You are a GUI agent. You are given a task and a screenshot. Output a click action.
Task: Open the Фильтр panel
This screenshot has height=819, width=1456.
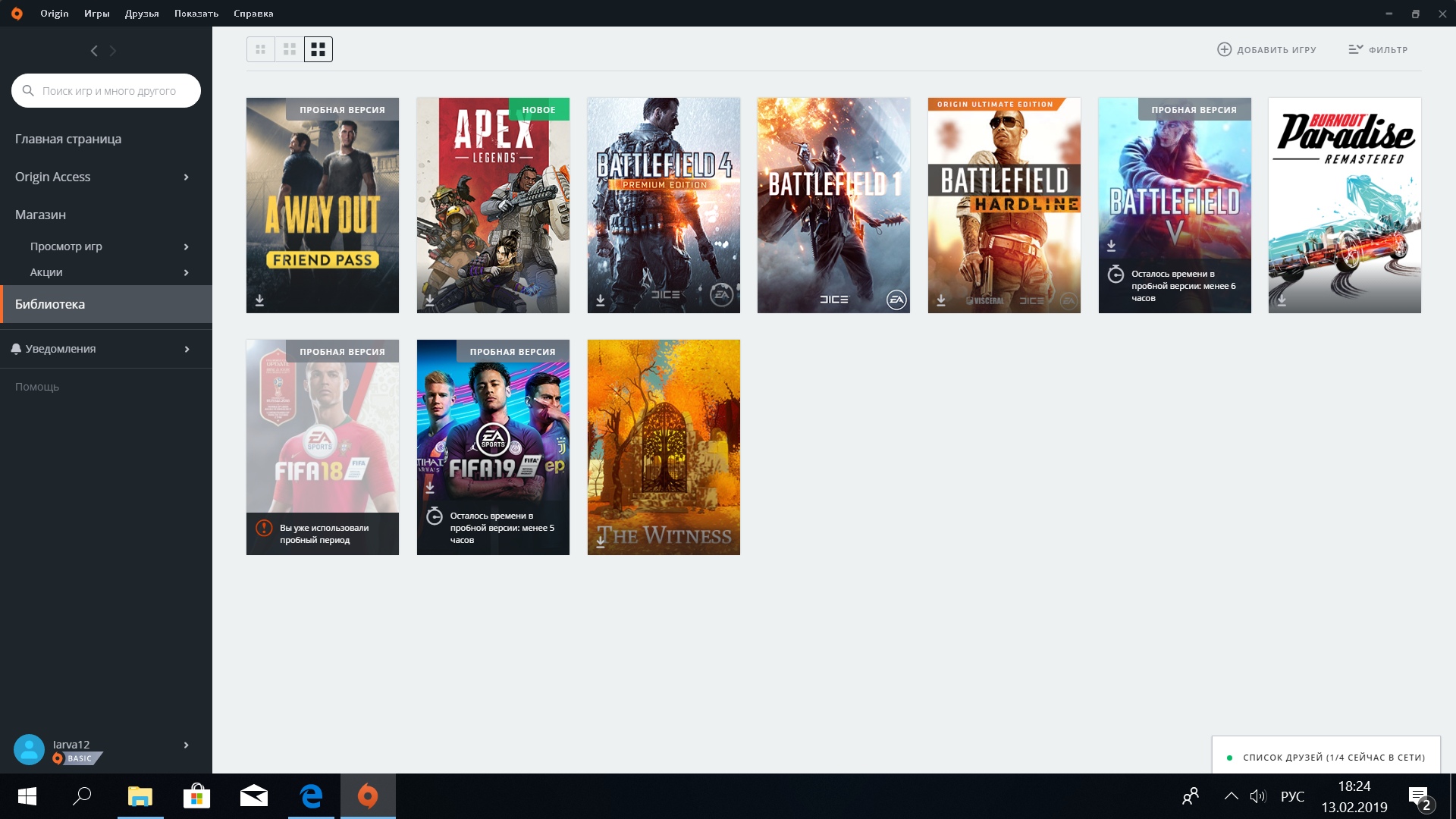pyautogui.click(x=1378, y=49)
